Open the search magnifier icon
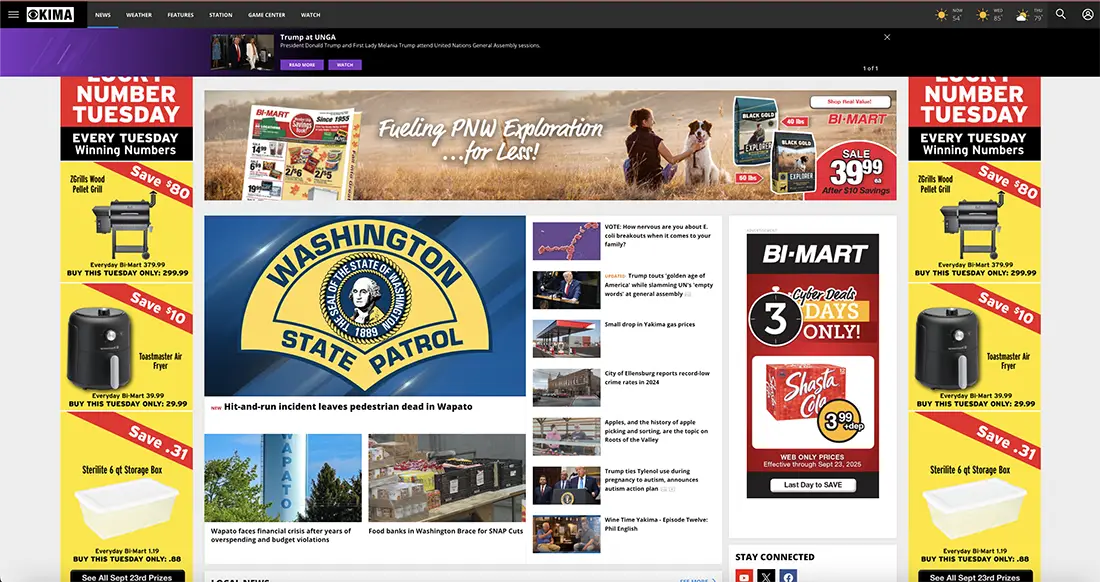The image size is (1100, 582). 1061,14
